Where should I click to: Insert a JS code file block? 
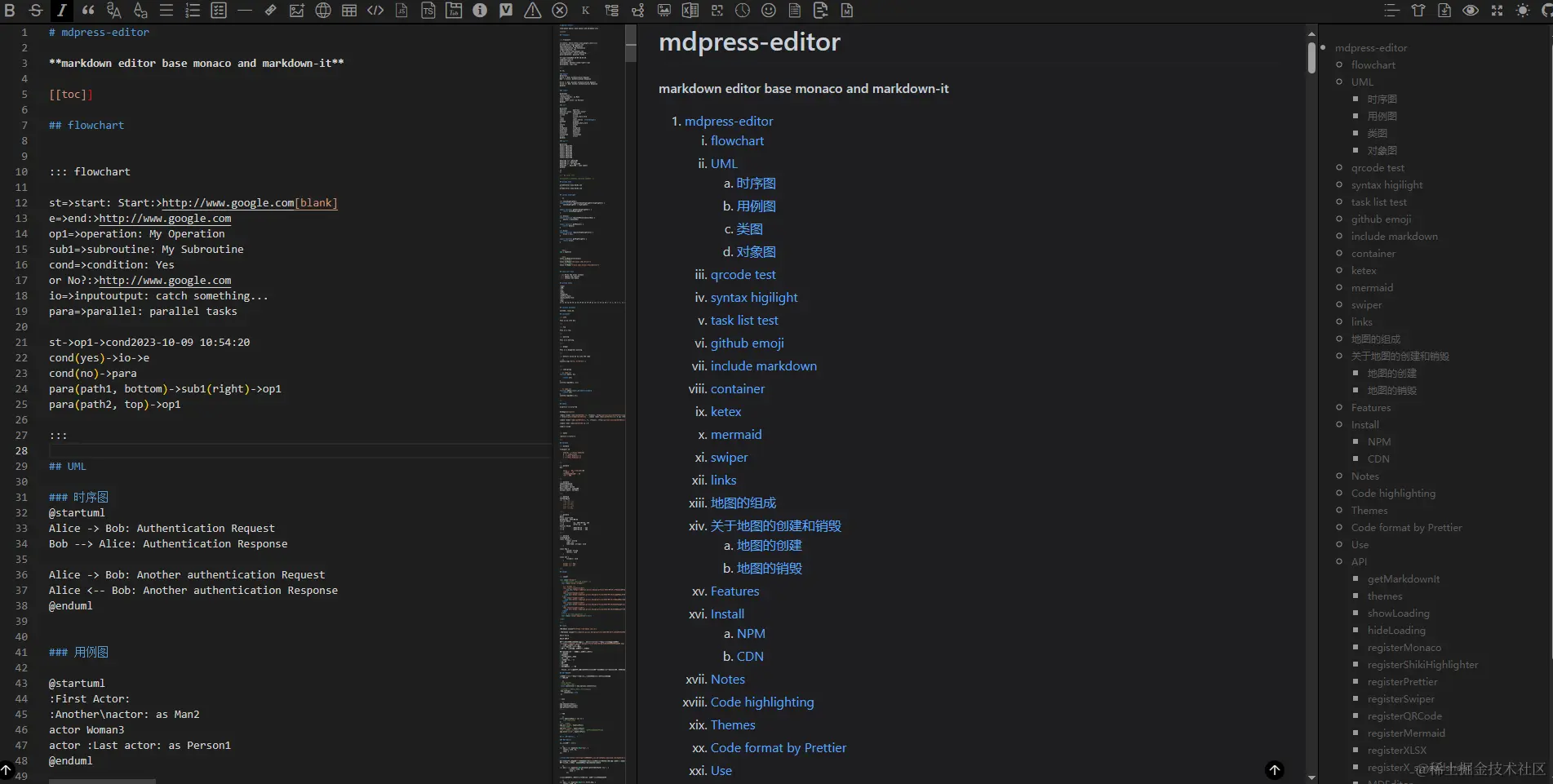pyautogui.click(x=402, y=11)
